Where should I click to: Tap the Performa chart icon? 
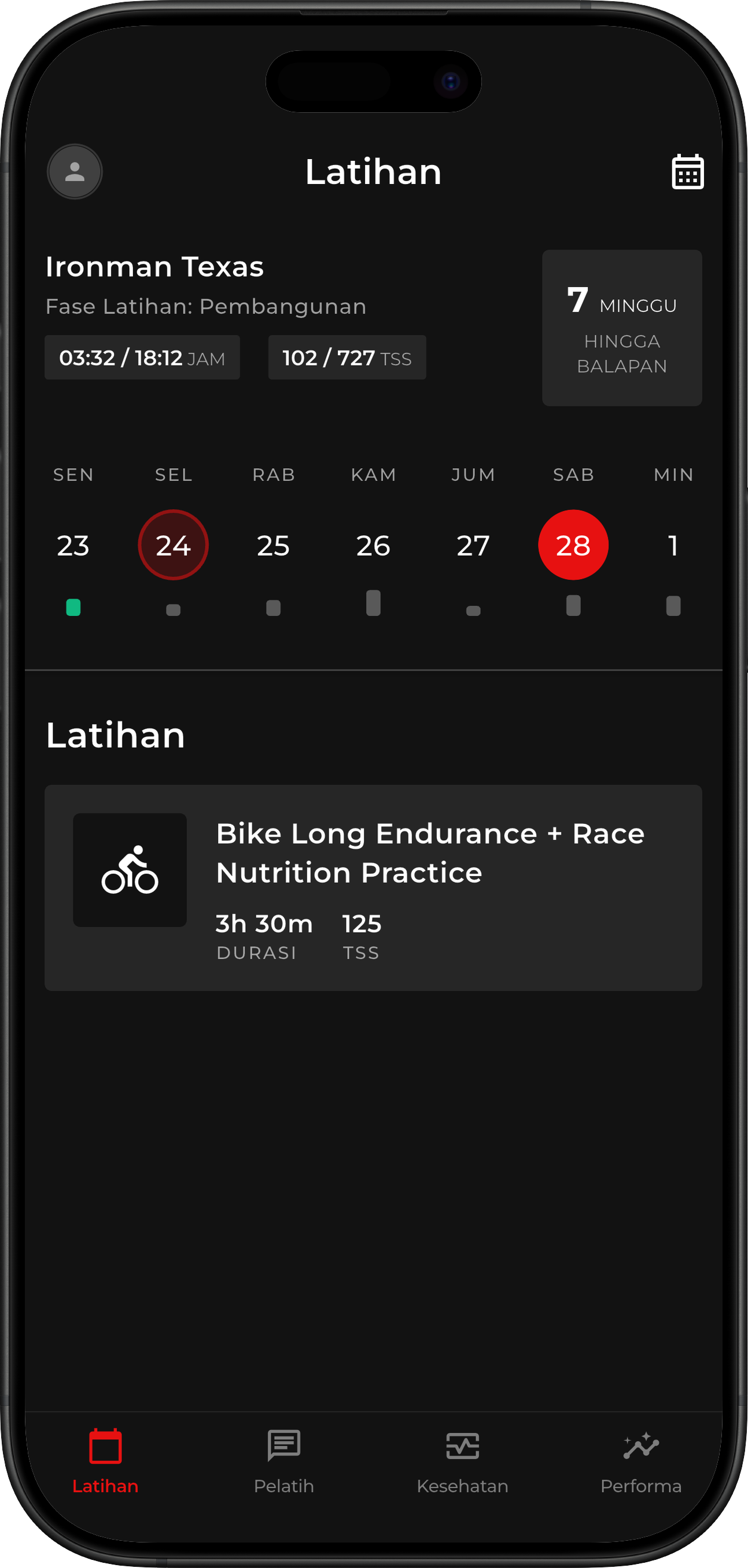pos(641,1446)
